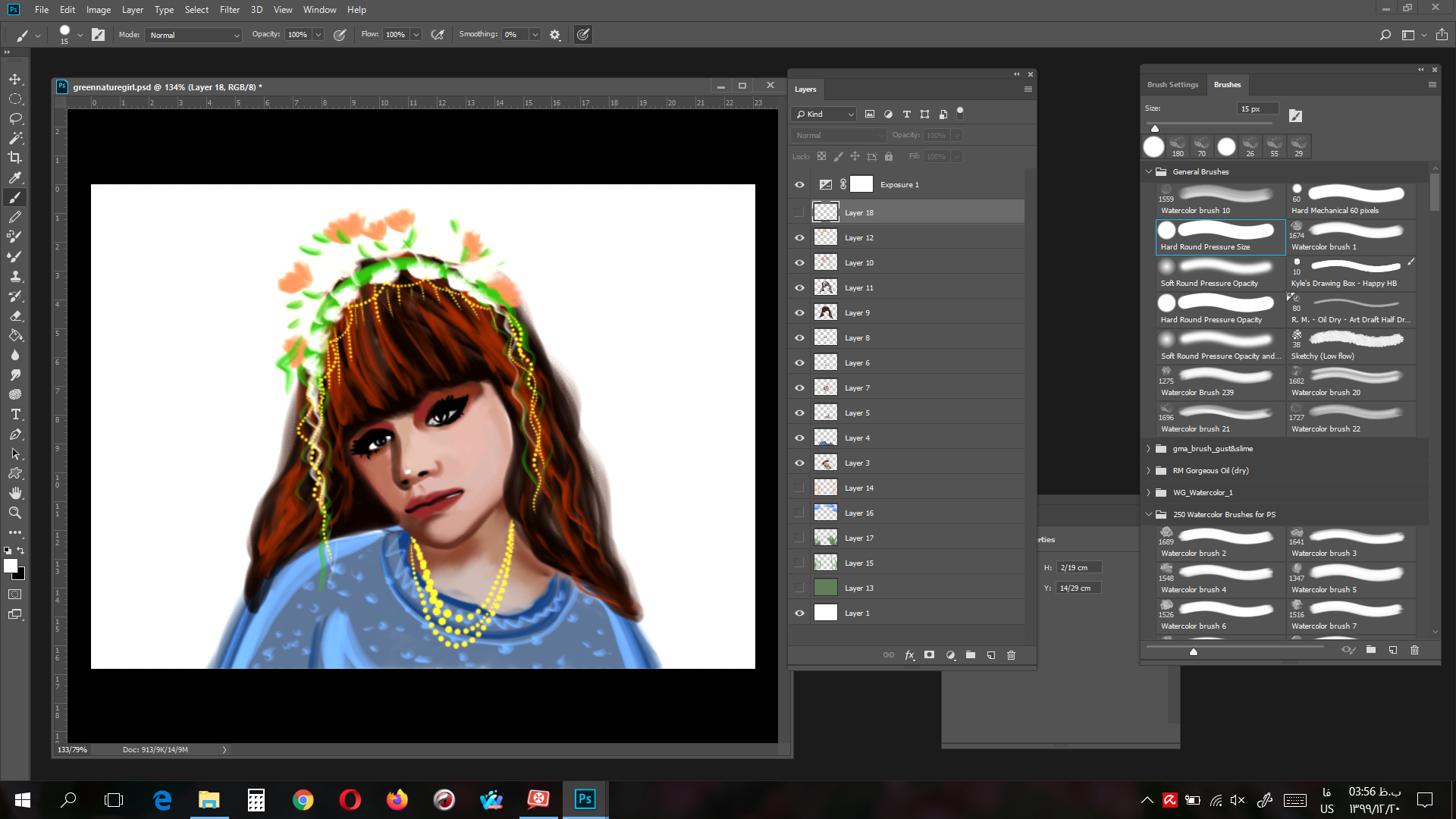The image size is (1456, 819).
Task: Switch to the Brush Settings tab
Action: pos(1172,85)
